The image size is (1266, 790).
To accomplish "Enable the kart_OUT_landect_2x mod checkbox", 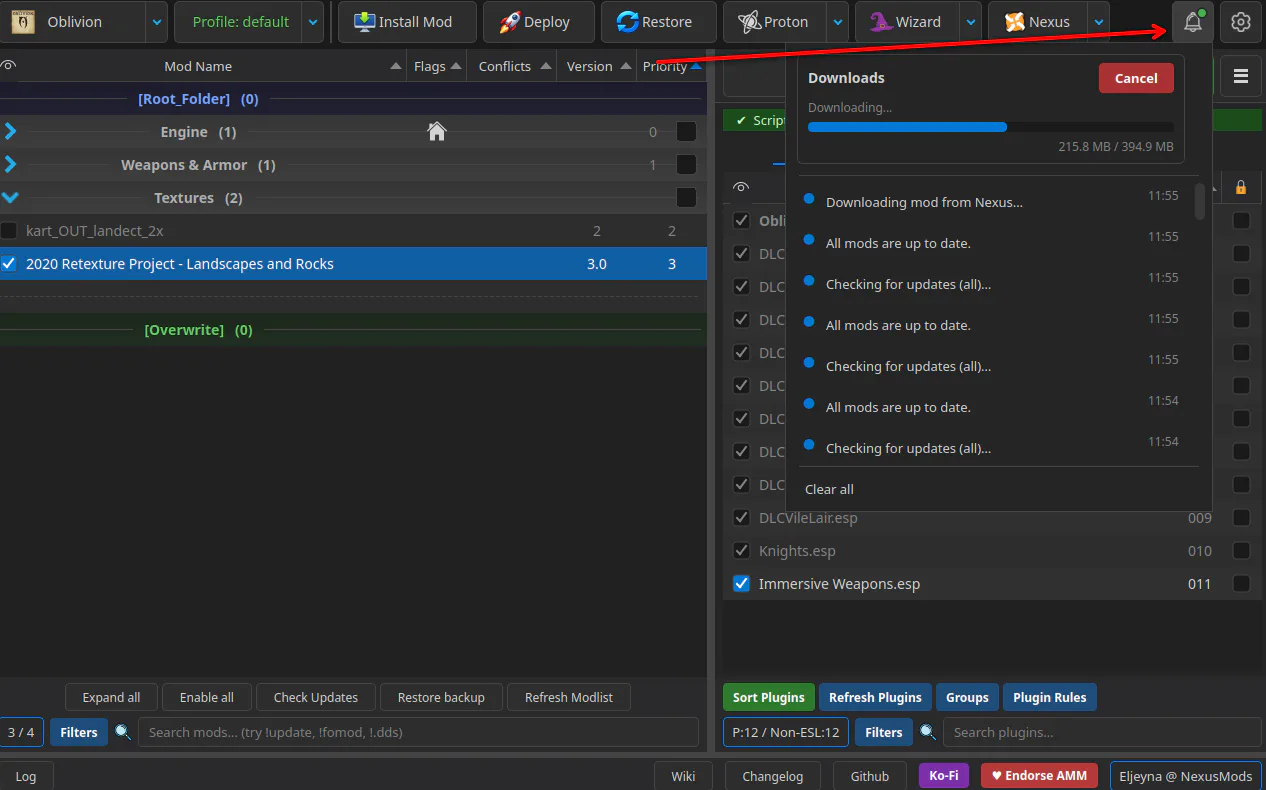I will [9, 231].
